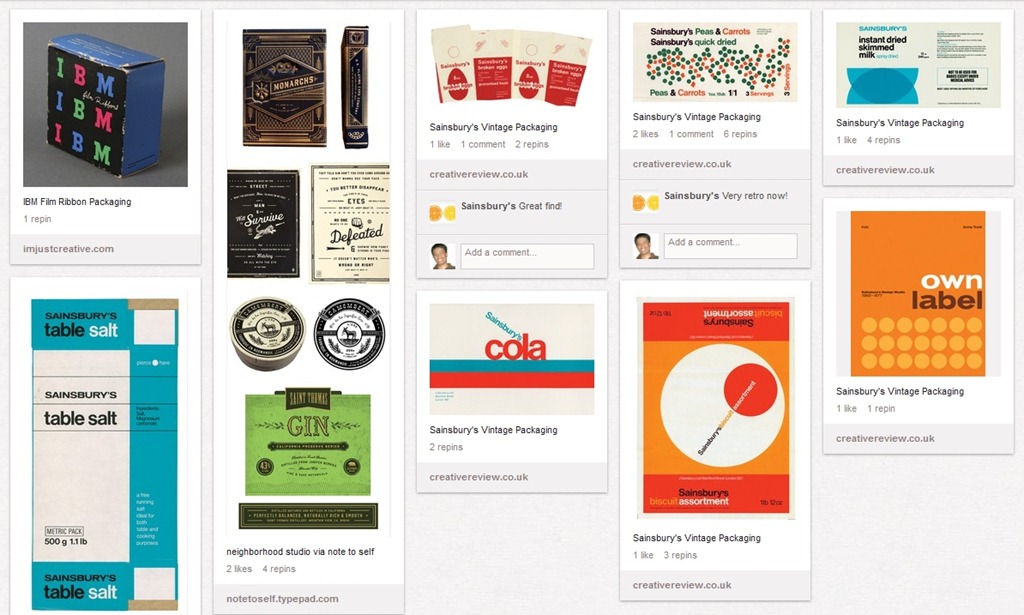Click the user profile photo beside Peas & Carrots comment box
1024x615 pixels.
tap(646, 246)
